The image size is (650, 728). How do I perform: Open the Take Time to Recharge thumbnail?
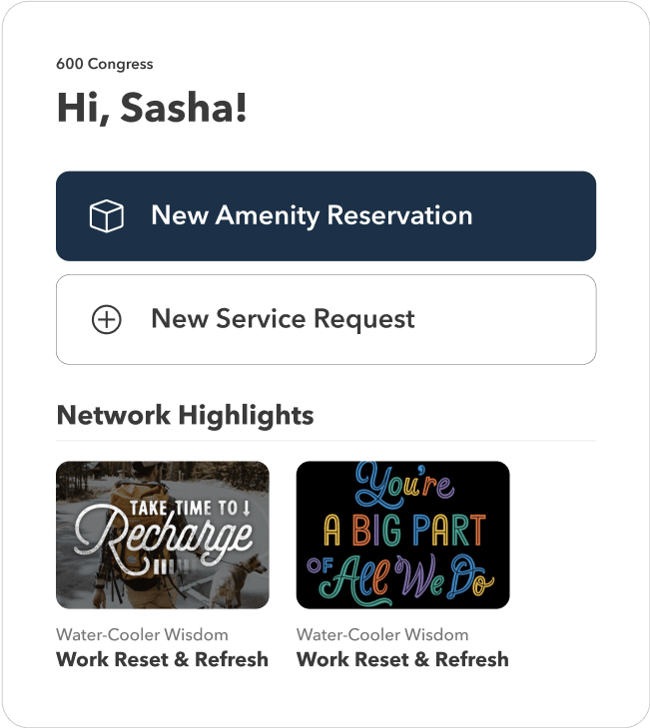[x=162, y=535]
